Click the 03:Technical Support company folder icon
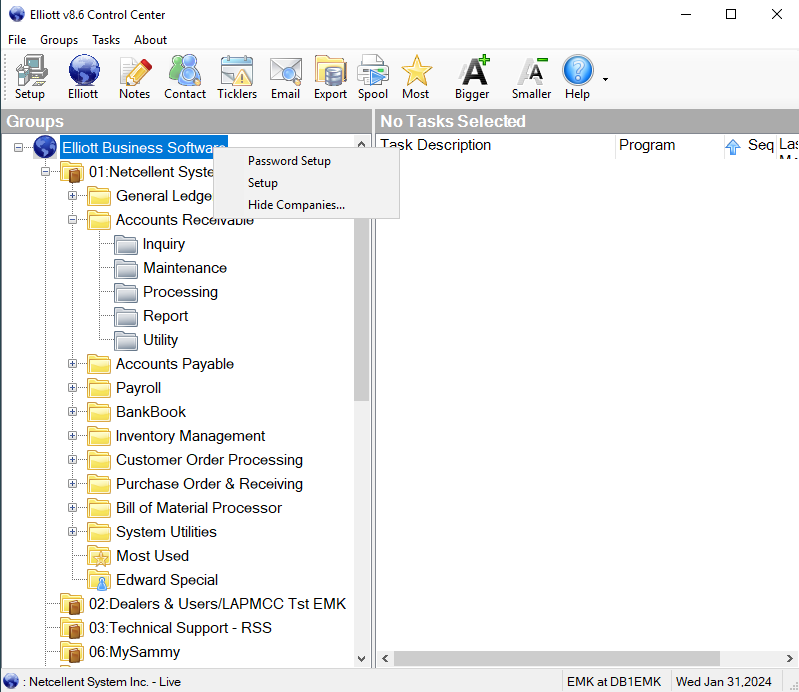This screenshot has width=799, height=692. coord(72,628)
